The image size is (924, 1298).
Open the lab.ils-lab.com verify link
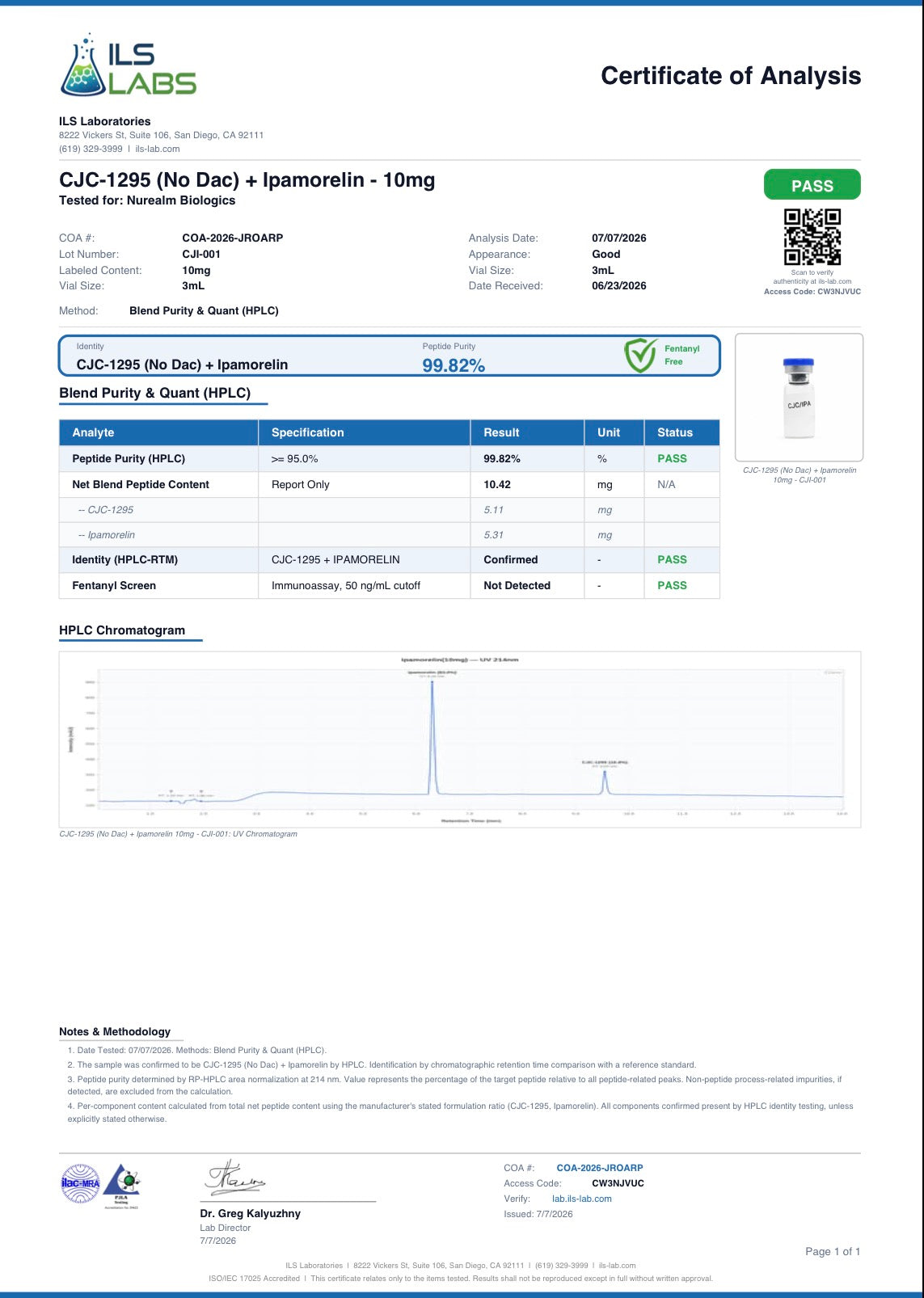coord(582,1199)
